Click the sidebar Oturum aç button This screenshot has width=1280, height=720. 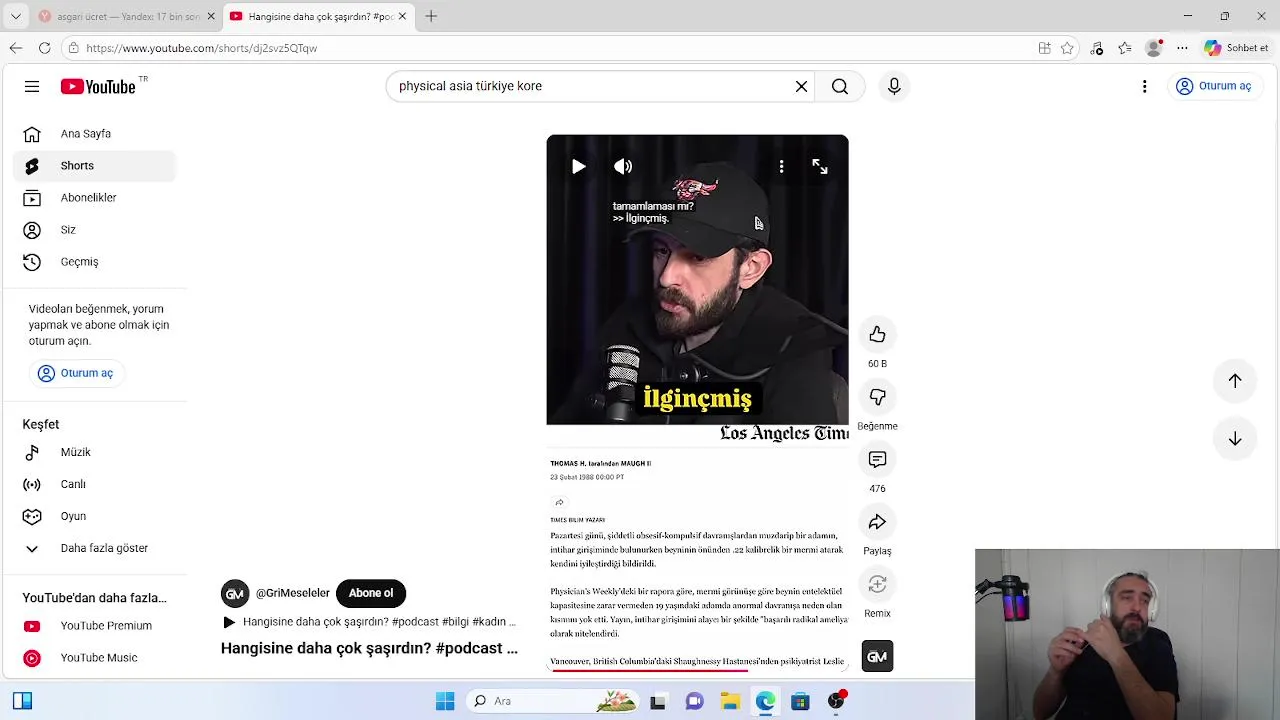(75, 373)
